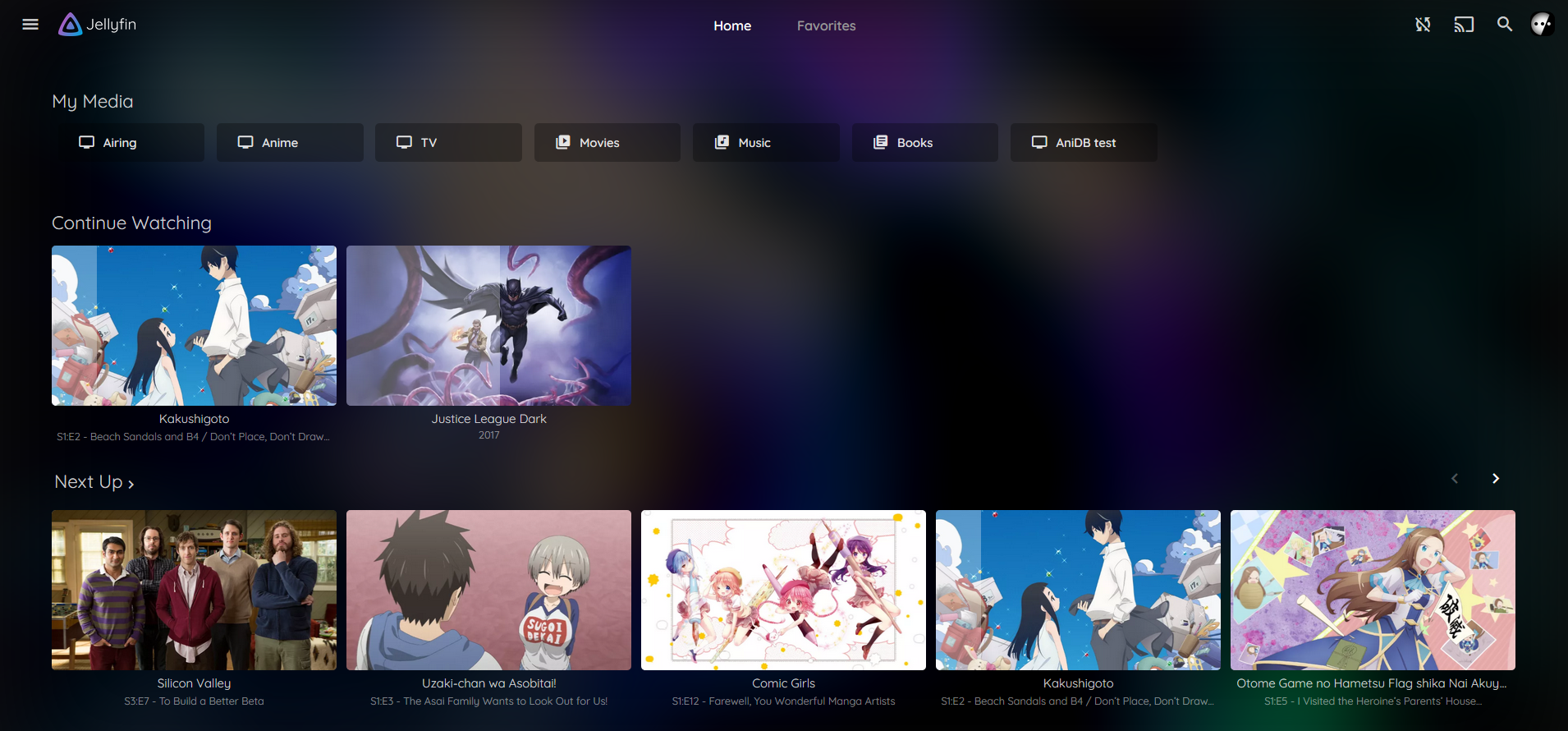Image resolution: width=1568 pixels, height=731 pixels.
Task: Click 'S1:E5 - I Visited the Heroine's Parents' text
Action: click(x=1373, y=701)
